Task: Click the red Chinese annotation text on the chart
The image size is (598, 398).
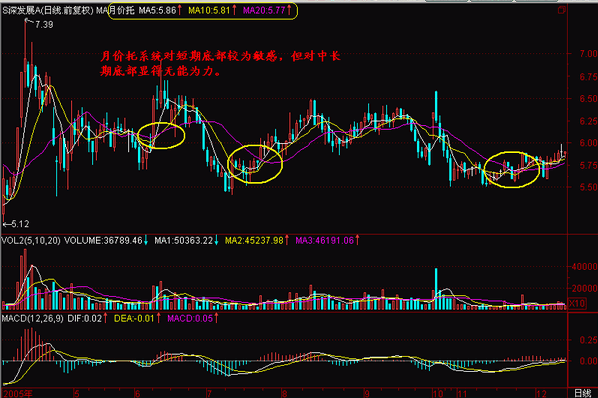Action: pyautogui.click(x=220, y=64)
